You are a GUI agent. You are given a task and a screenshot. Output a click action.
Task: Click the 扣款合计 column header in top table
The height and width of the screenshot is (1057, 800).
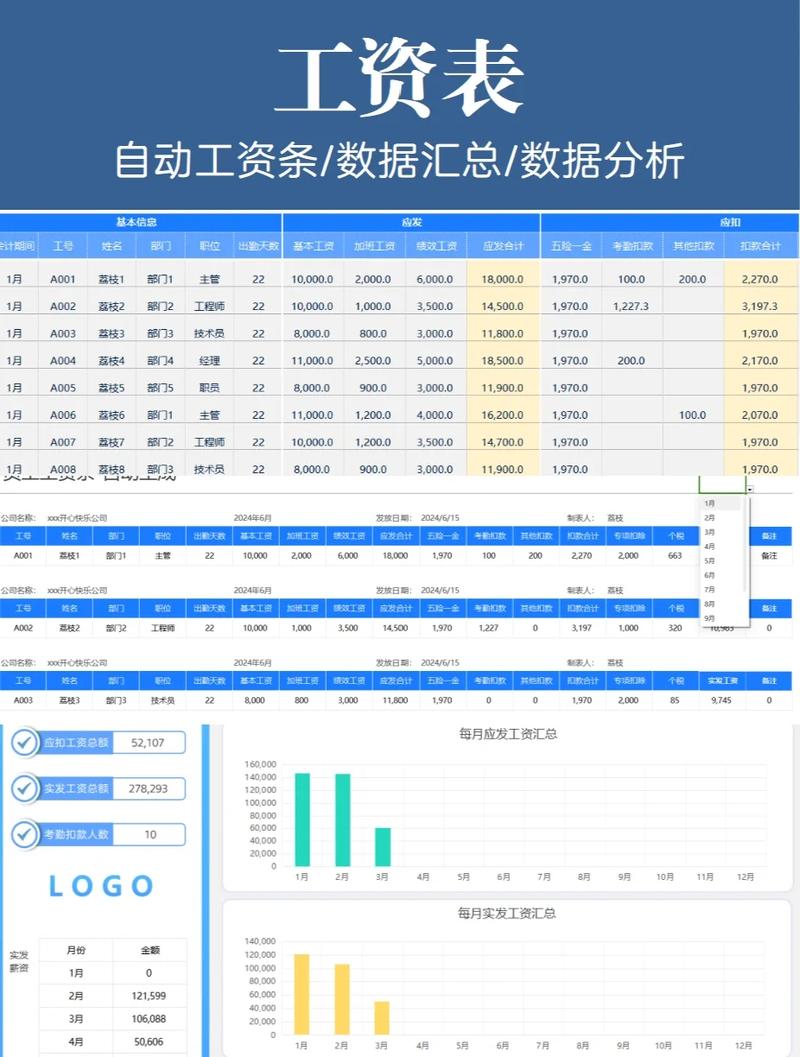(760, 246)
